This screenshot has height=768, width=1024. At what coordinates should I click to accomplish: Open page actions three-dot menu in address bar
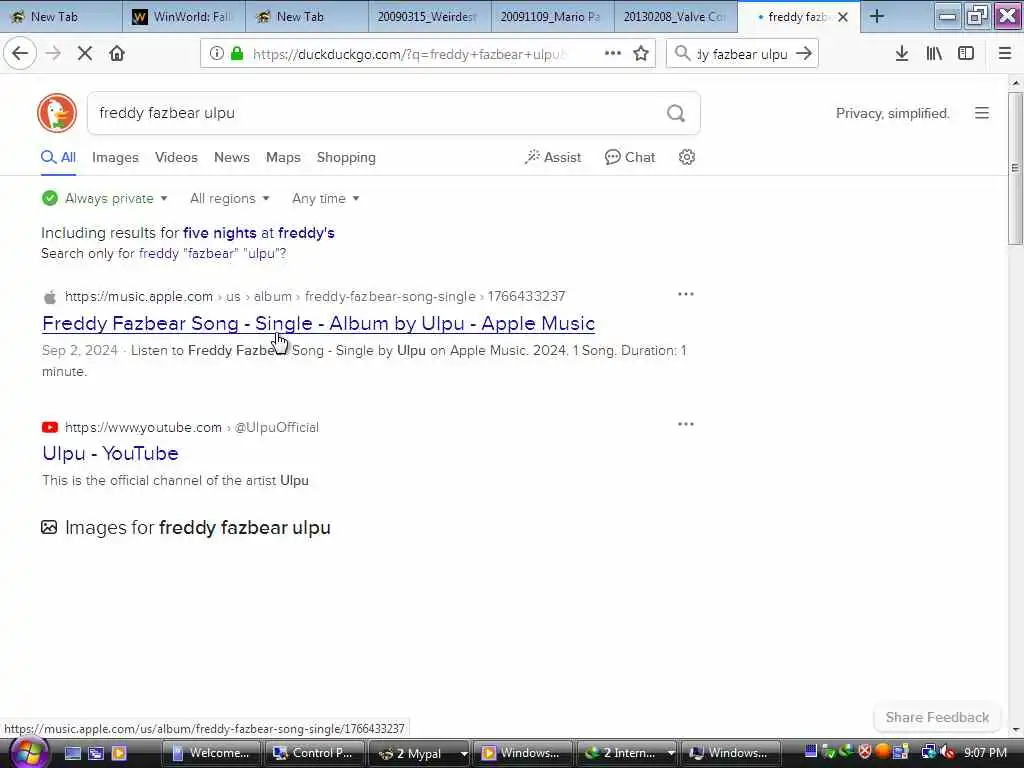point(613,54)
